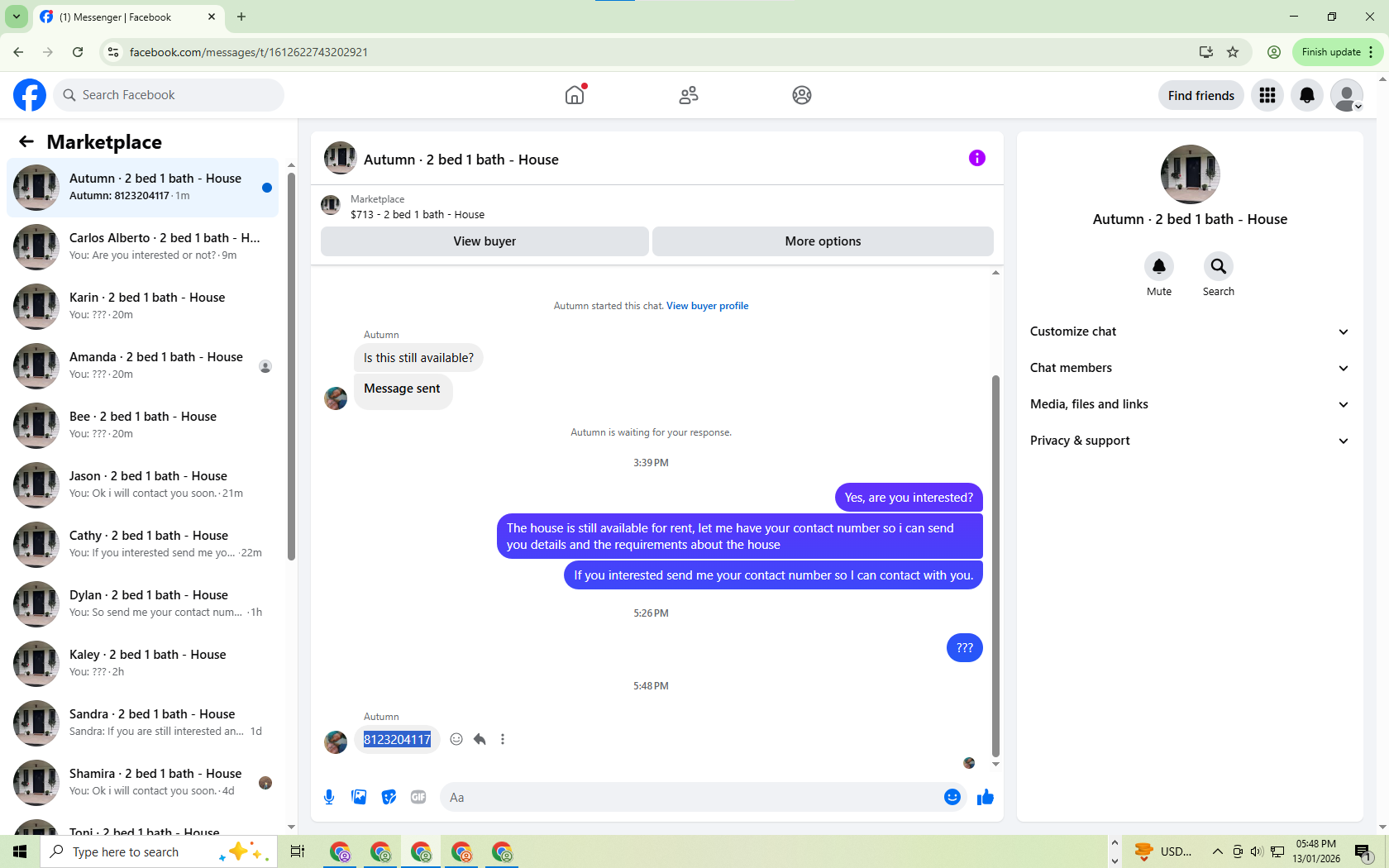Open Dylan conversation
Image resolution: width=1389 pixels, height=868 pixels.
pyautogui.click(x=142, y=603)
